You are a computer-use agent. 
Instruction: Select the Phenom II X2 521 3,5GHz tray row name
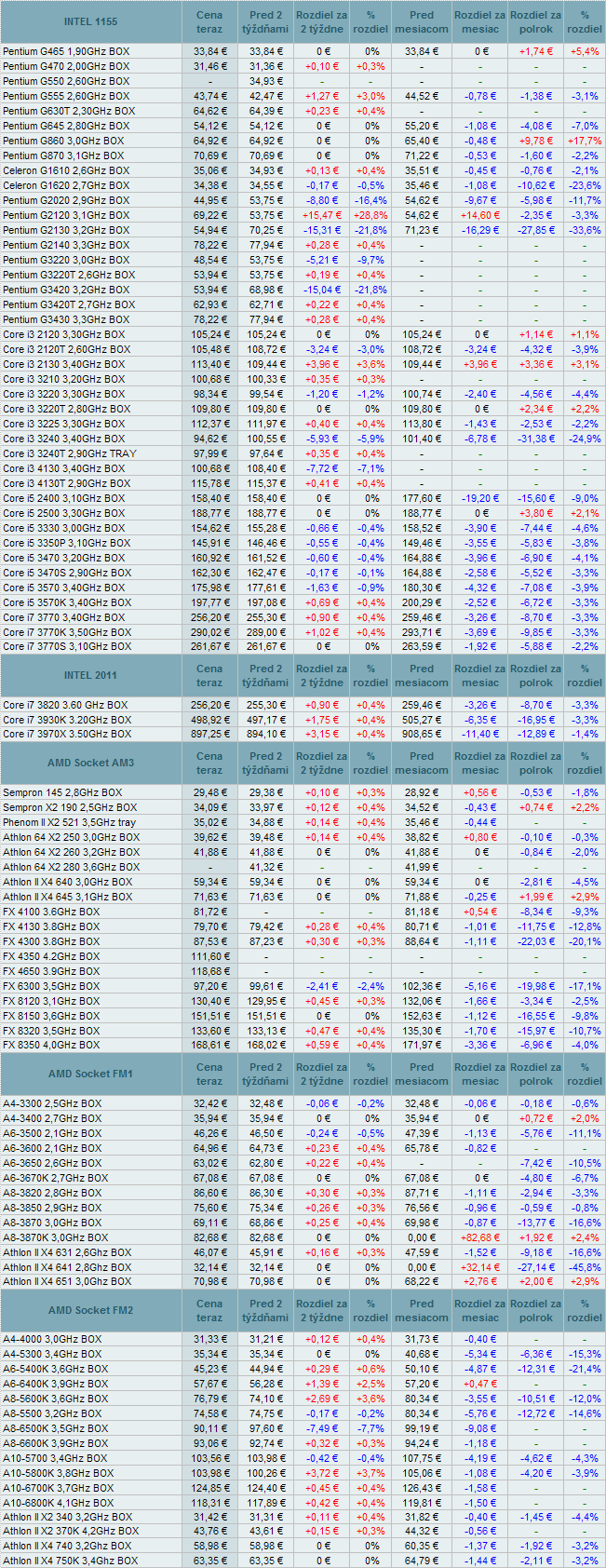click(69, 822)
